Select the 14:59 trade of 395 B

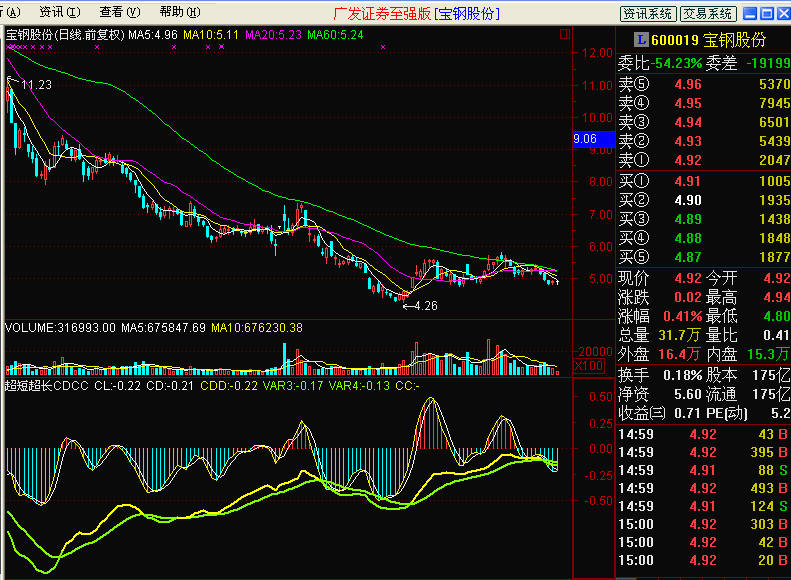click(704, 452)
